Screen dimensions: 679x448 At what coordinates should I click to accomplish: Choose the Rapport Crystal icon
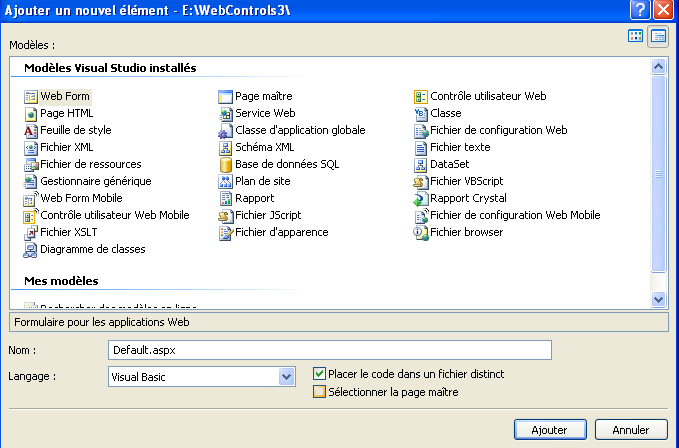click(421, 199)
